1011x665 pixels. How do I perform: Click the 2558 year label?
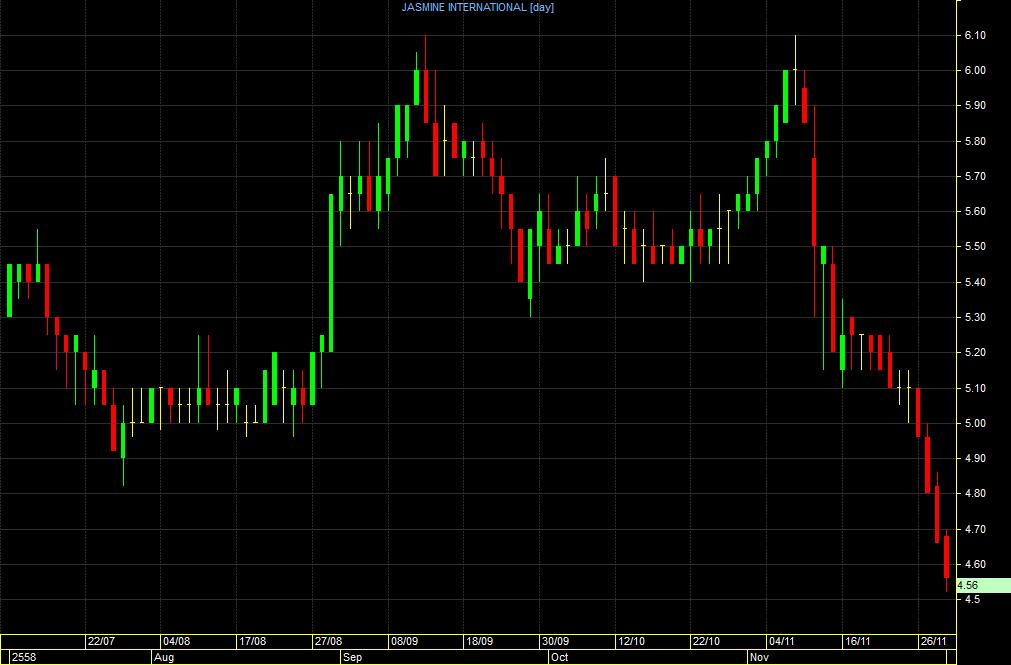tap(24, 657)
